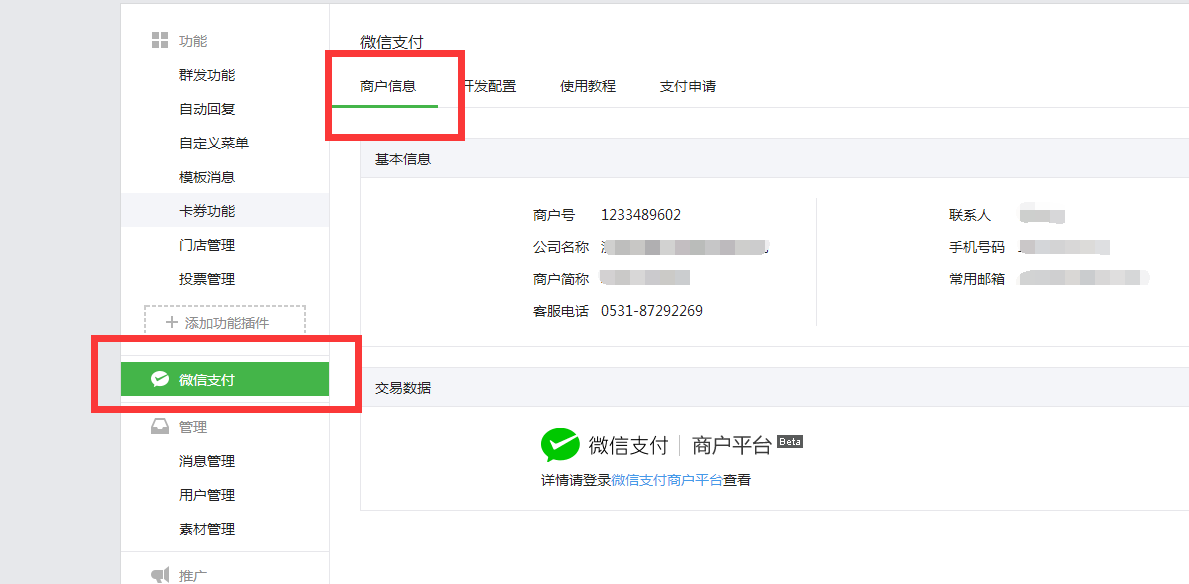
Task: Click the green WeChat Pay logo in 交易数据
Action: tap(560, 445)
